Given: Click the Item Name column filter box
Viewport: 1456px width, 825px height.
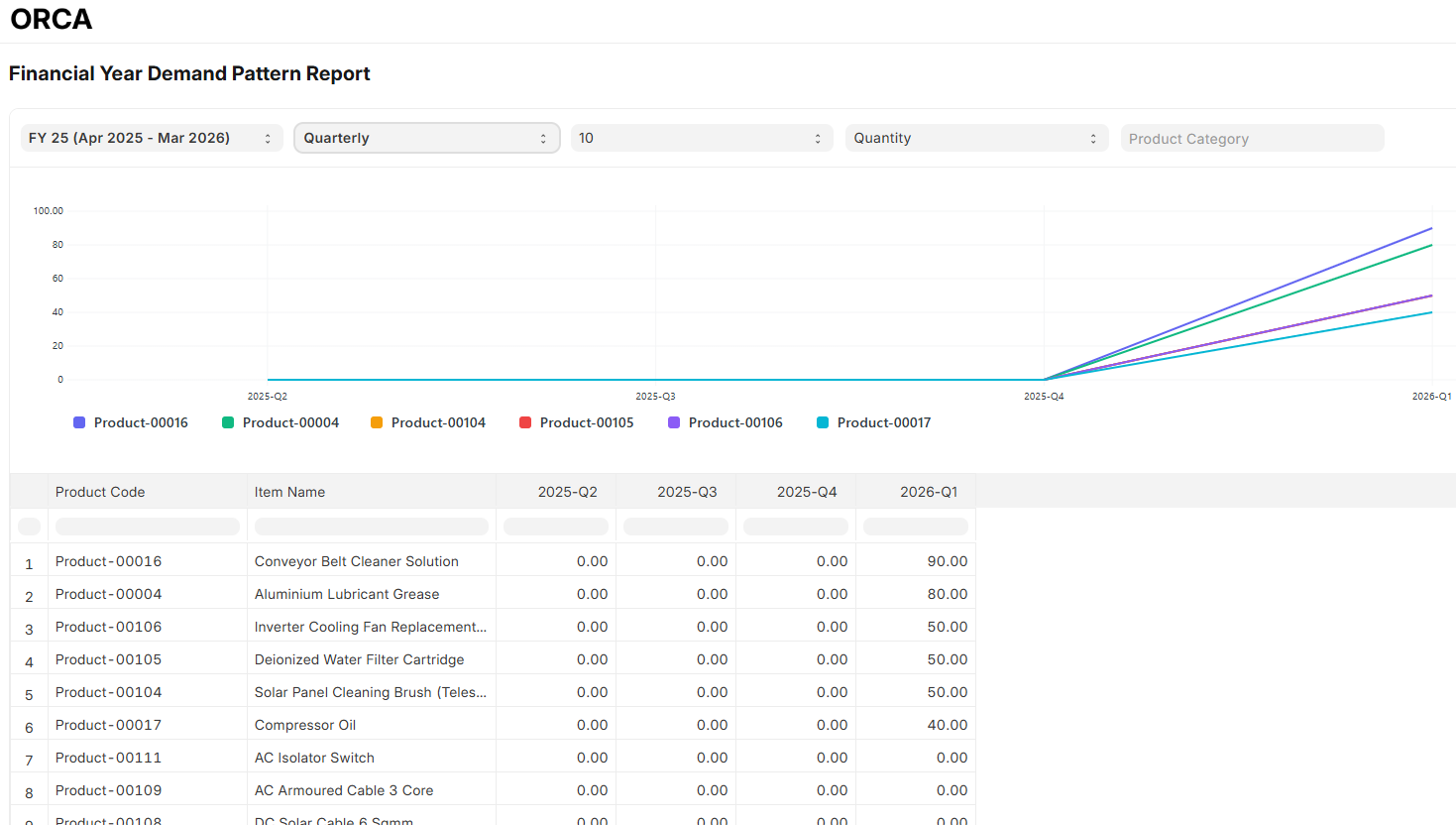Looking at the screenshot, I should tap(371, 527).
